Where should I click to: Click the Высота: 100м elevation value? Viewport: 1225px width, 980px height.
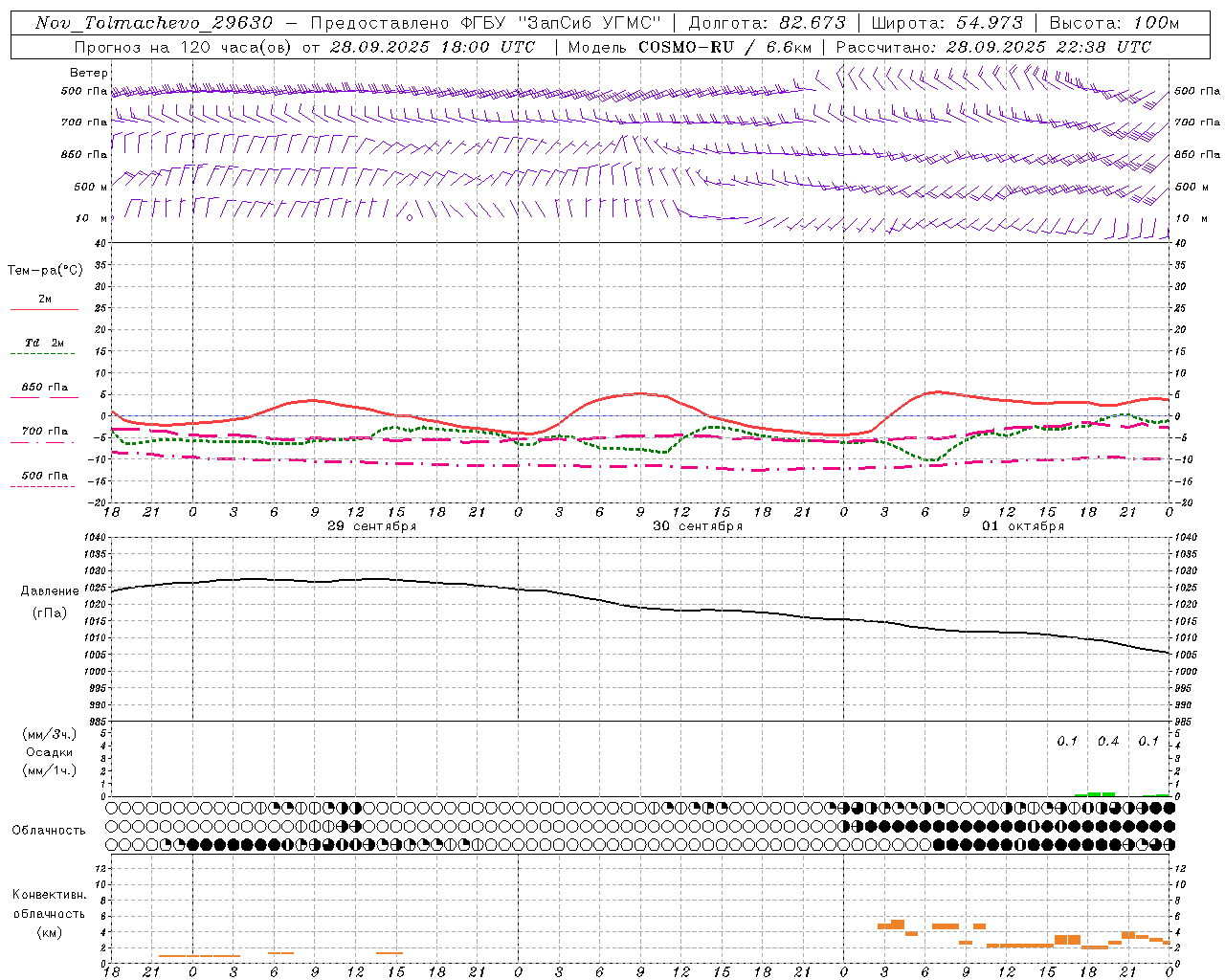pyautogui.click(x=1115, y=23)
